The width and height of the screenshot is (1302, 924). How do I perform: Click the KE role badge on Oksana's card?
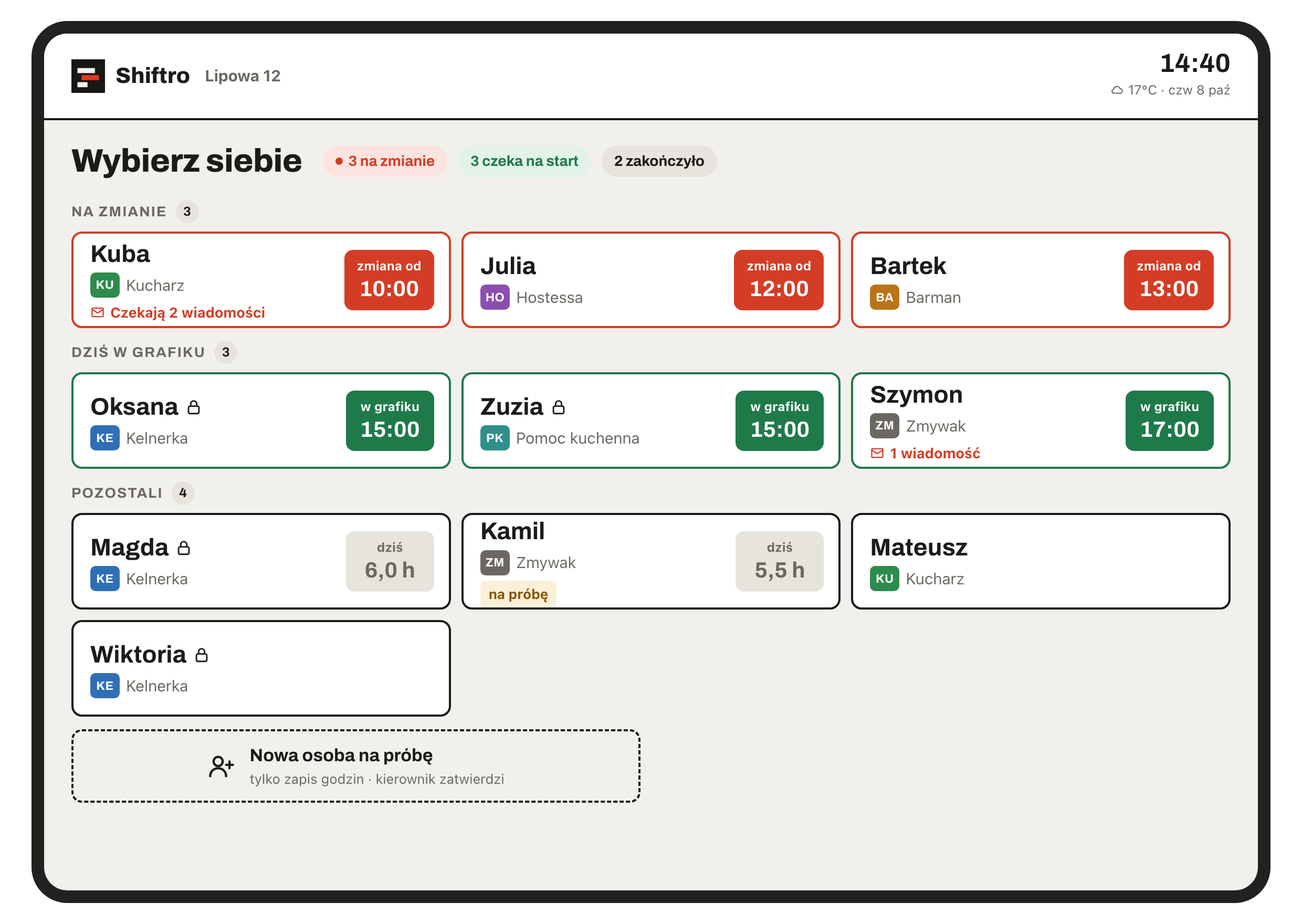pos(104,437)
